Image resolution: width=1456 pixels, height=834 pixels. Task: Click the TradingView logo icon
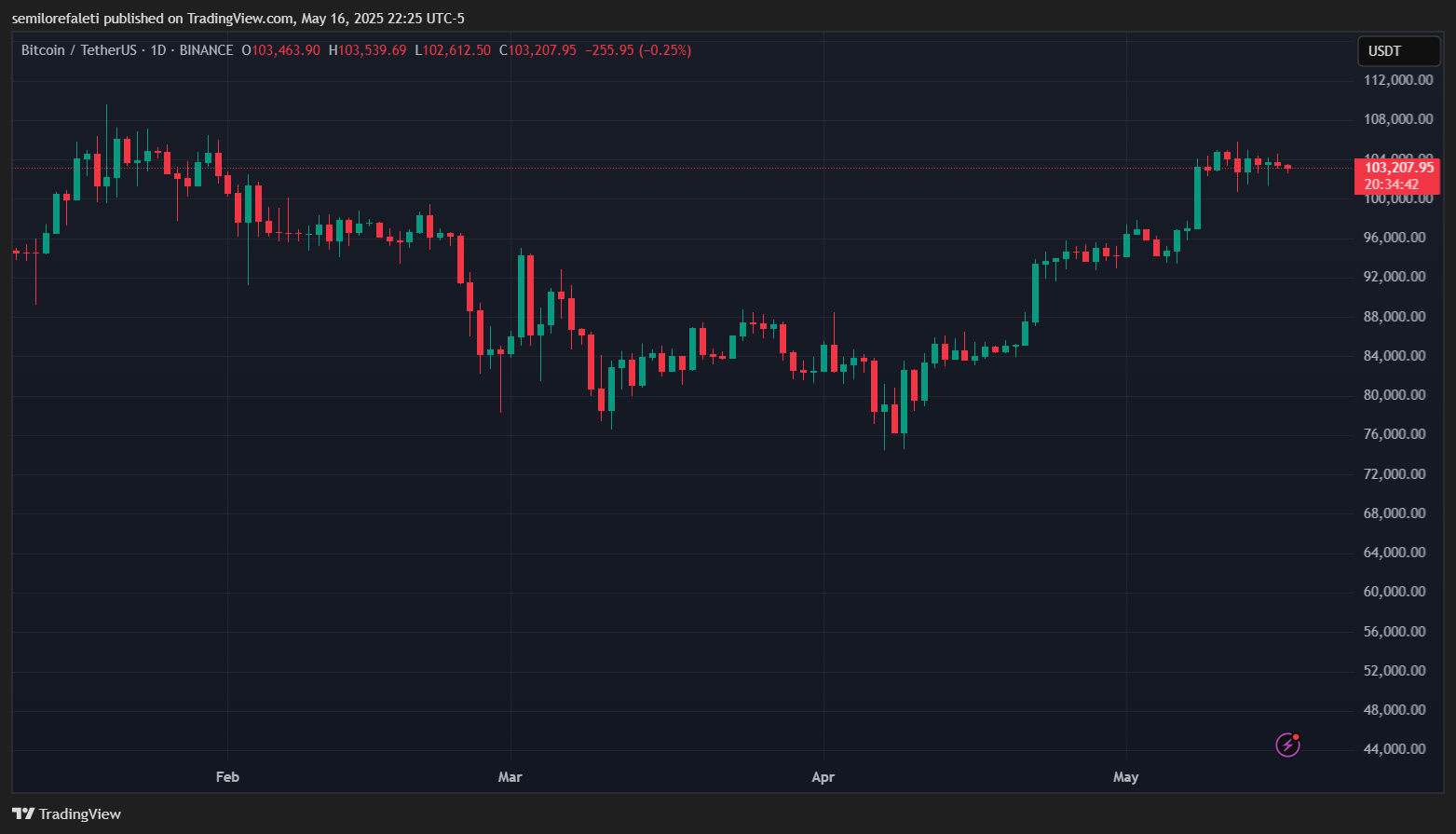[23, 813]
